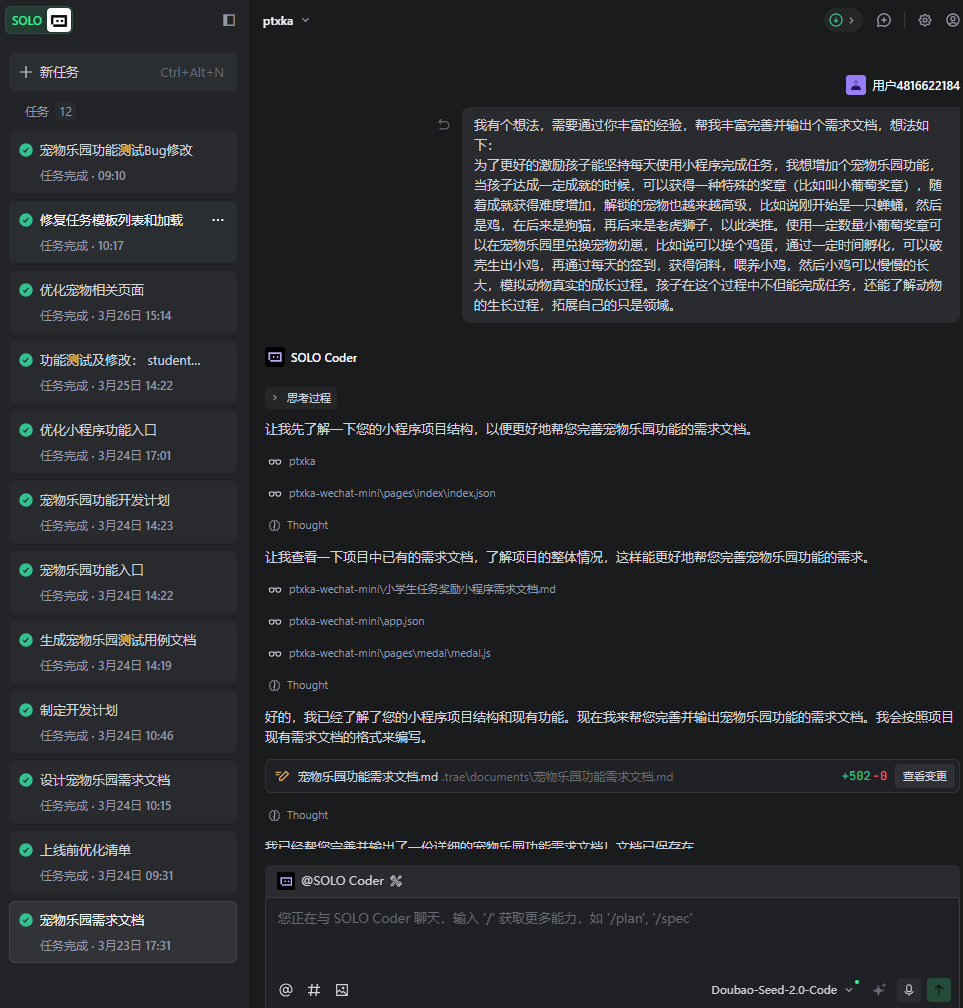Screen dimensions: 963x1008
Task: Toggle the SOLO mode switch
Action: [x=40, y=20]
